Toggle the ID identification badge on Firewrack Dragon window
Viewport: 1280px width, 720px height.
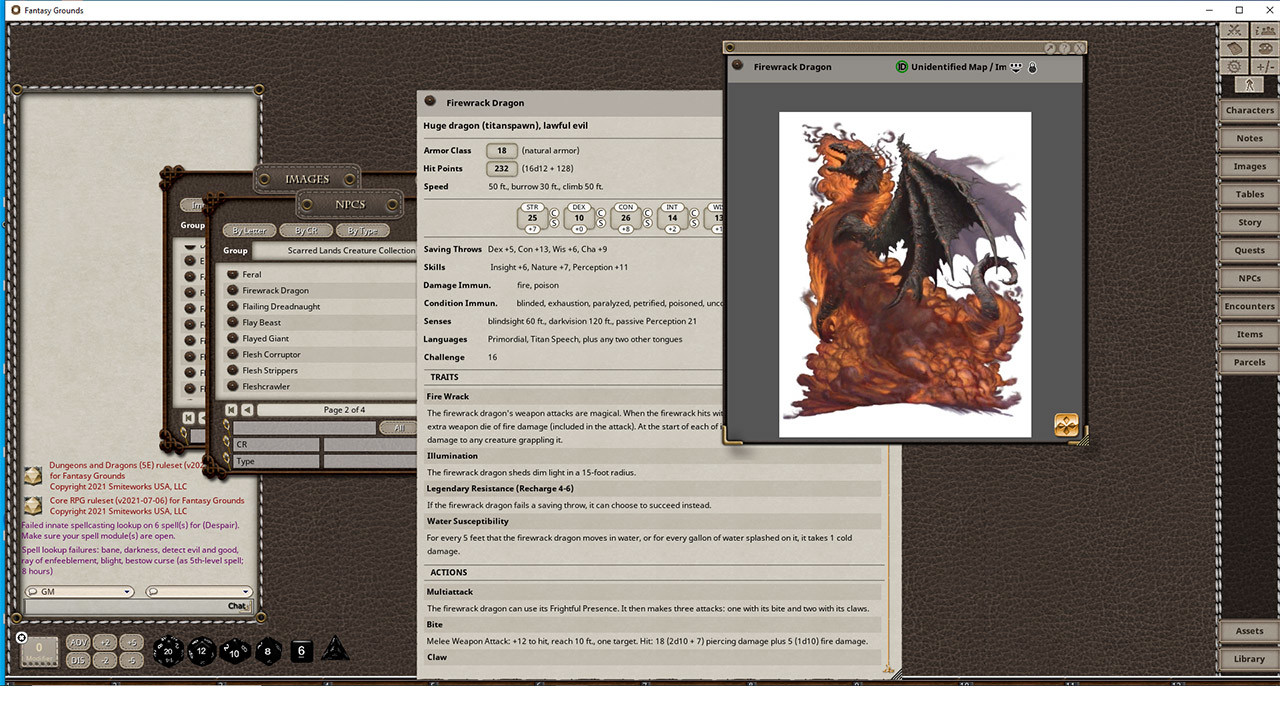coord(901,66)
